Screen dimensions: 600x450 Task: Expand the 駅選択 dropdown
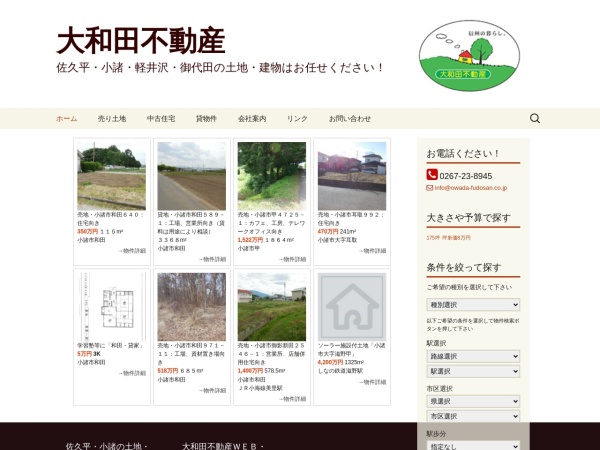(473, 371)
